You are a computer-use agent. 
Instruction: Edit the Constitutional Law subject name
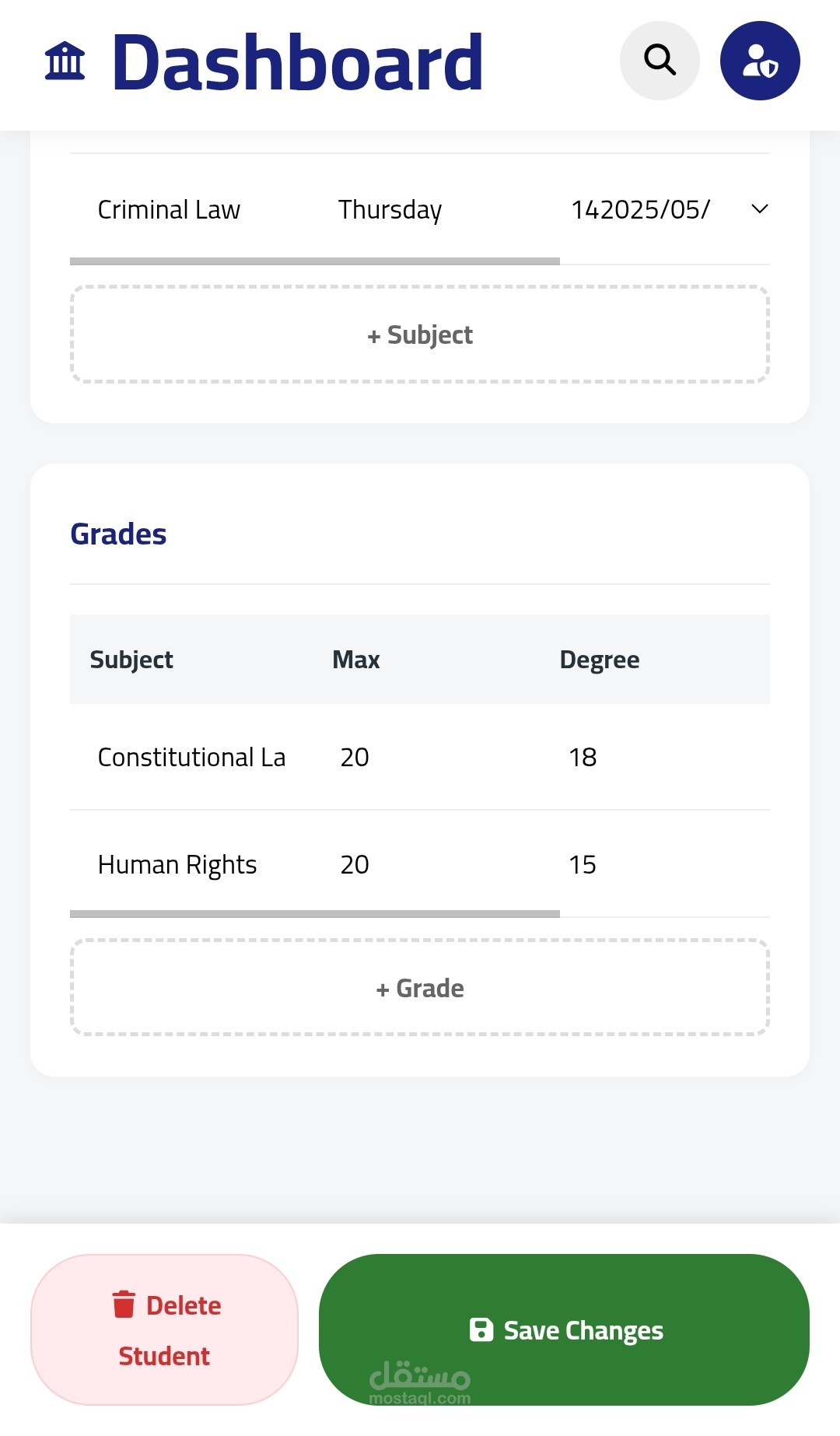pos(191,758)
